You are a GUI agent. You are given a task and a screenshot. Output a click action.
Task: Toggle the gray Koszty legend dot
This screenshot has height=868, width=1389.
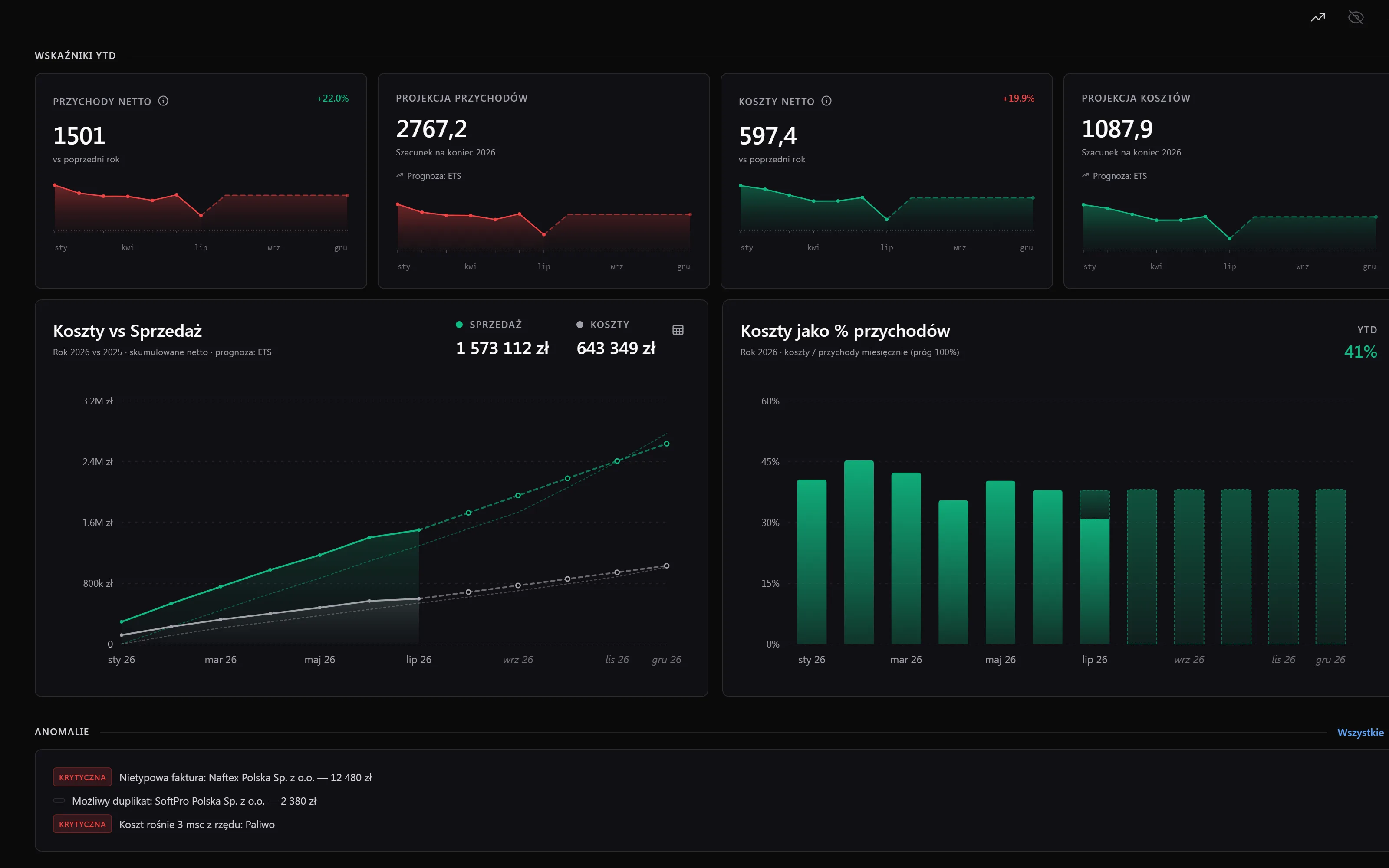pyautogui.click(x=580, y=325)
